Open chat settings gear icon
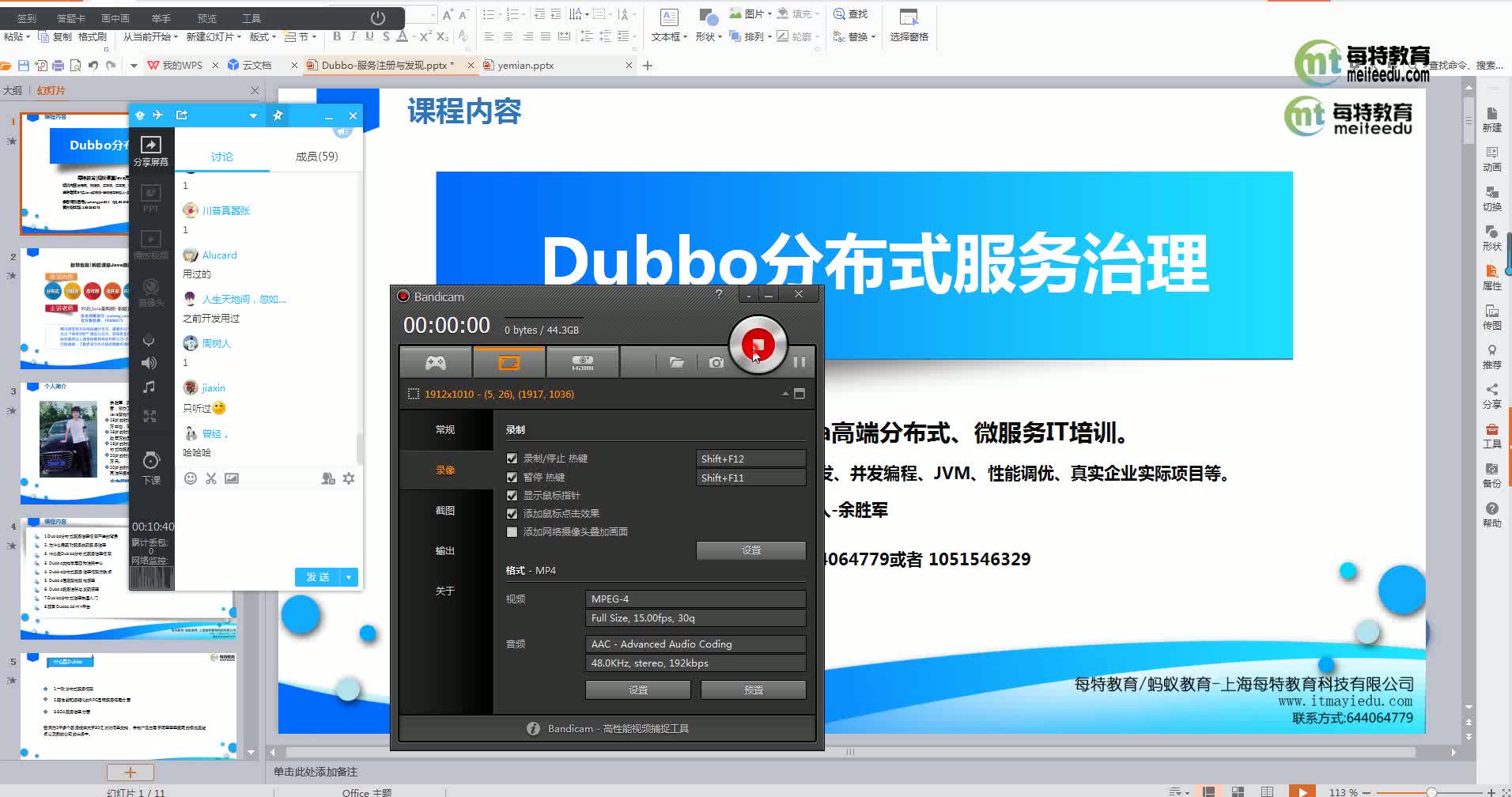 (x=349, y=478)
